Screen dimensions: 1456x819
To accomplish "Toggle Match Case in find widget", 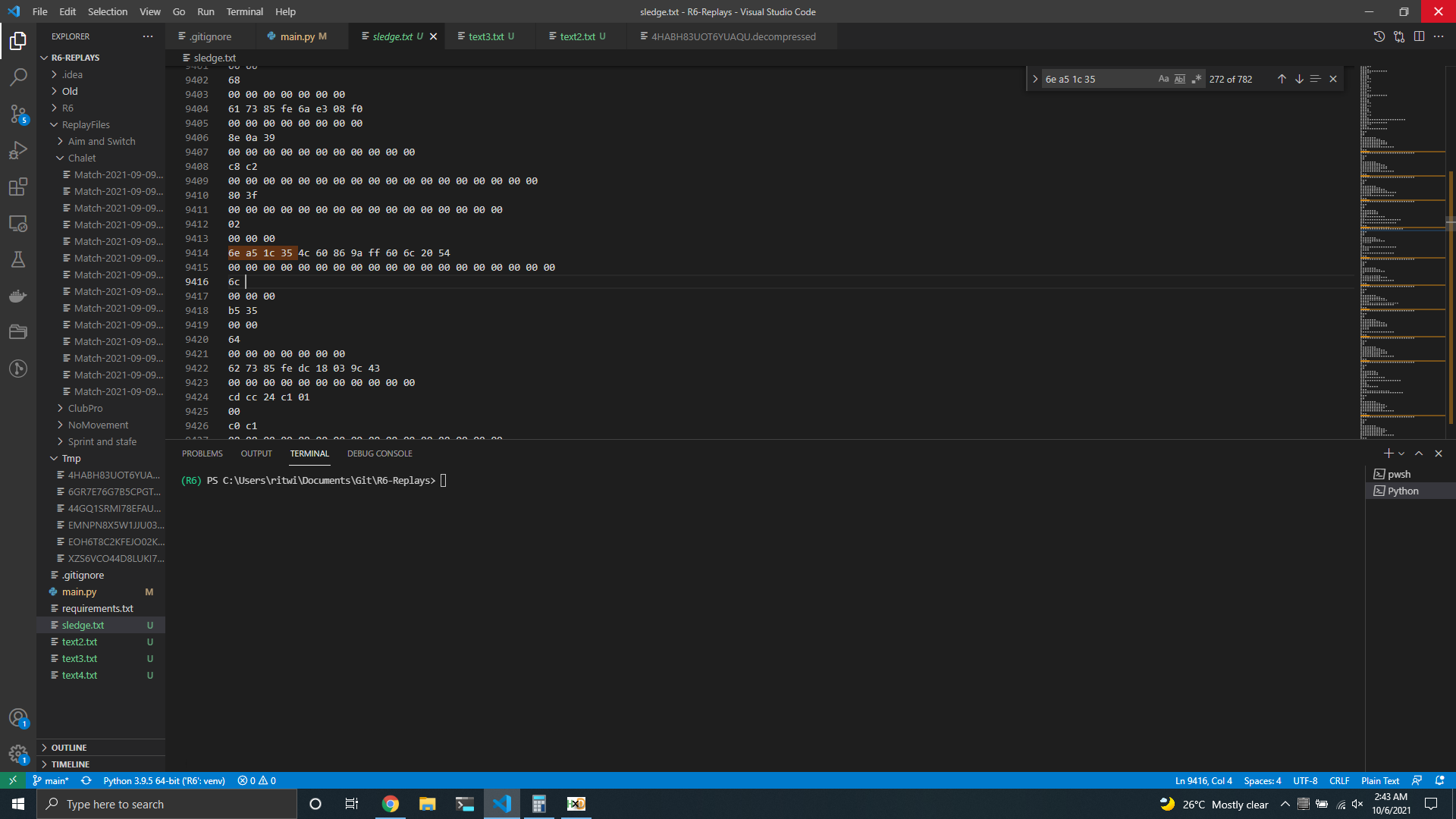I will [x=1163, y=79].
